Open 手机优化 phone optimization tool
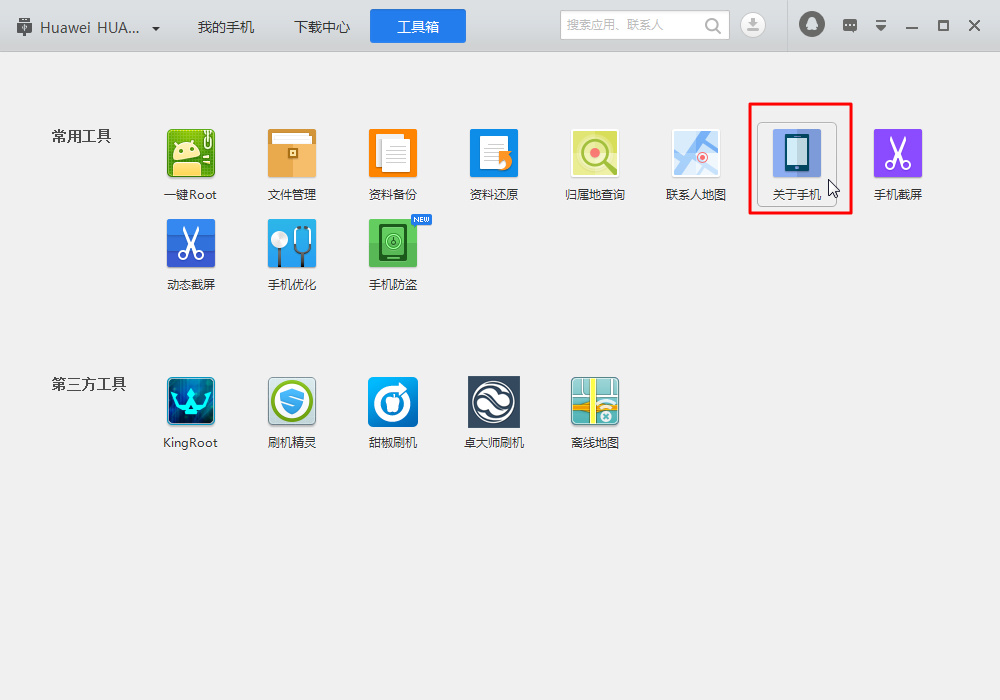 click(x=292, y=254)
